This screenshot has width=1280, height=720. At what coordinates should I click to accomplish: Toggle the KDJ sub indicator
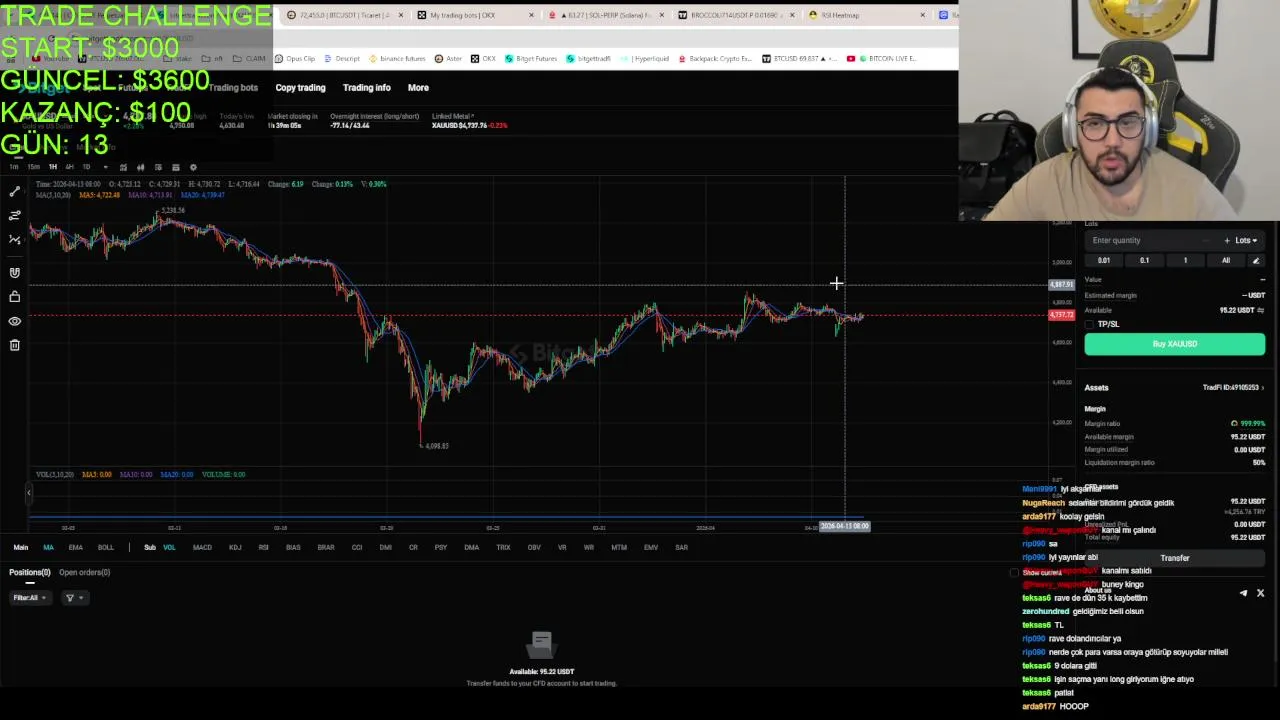coord(235,547)
